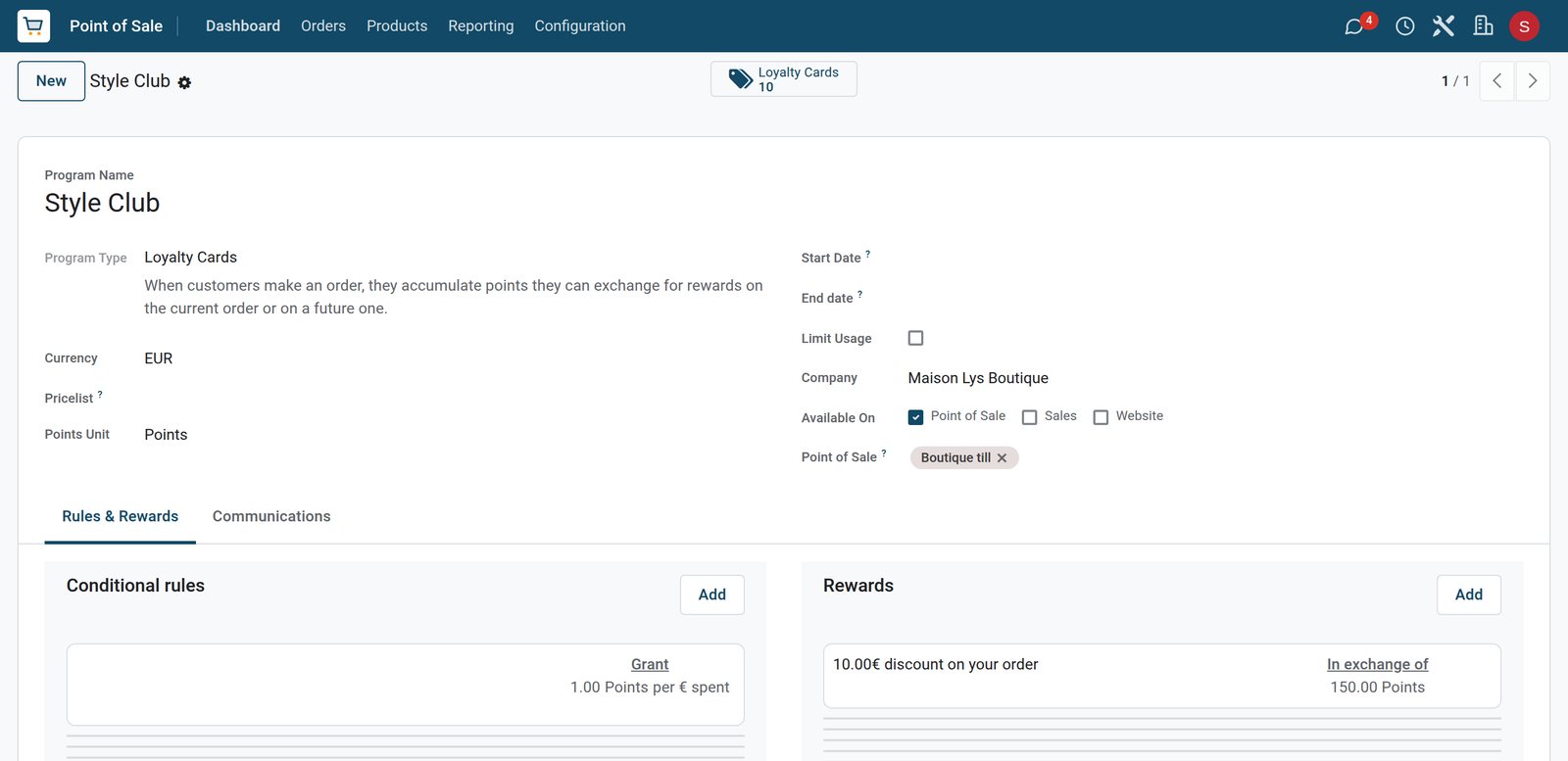1568x761 pixels.
Task: Click the Point of Sale cart app icon
Action: coord(33,25)
